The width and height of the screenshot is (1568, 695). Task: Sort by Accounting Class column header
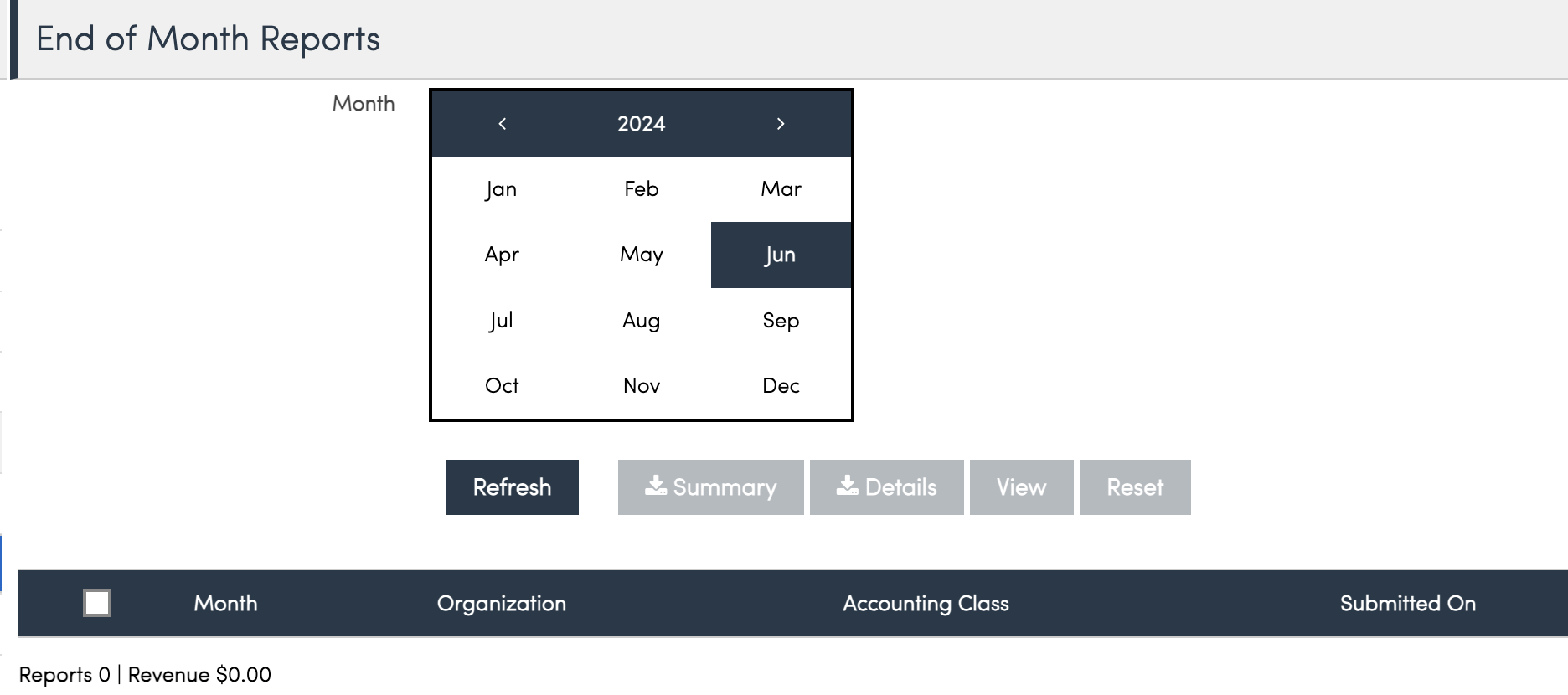coord(926,604)
